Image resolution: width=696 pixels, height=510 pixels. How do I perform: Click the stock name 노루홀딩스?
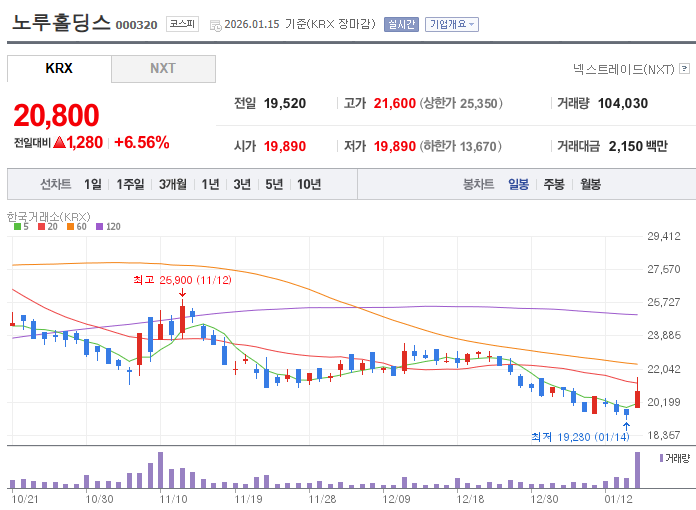(x=61, y=23)
